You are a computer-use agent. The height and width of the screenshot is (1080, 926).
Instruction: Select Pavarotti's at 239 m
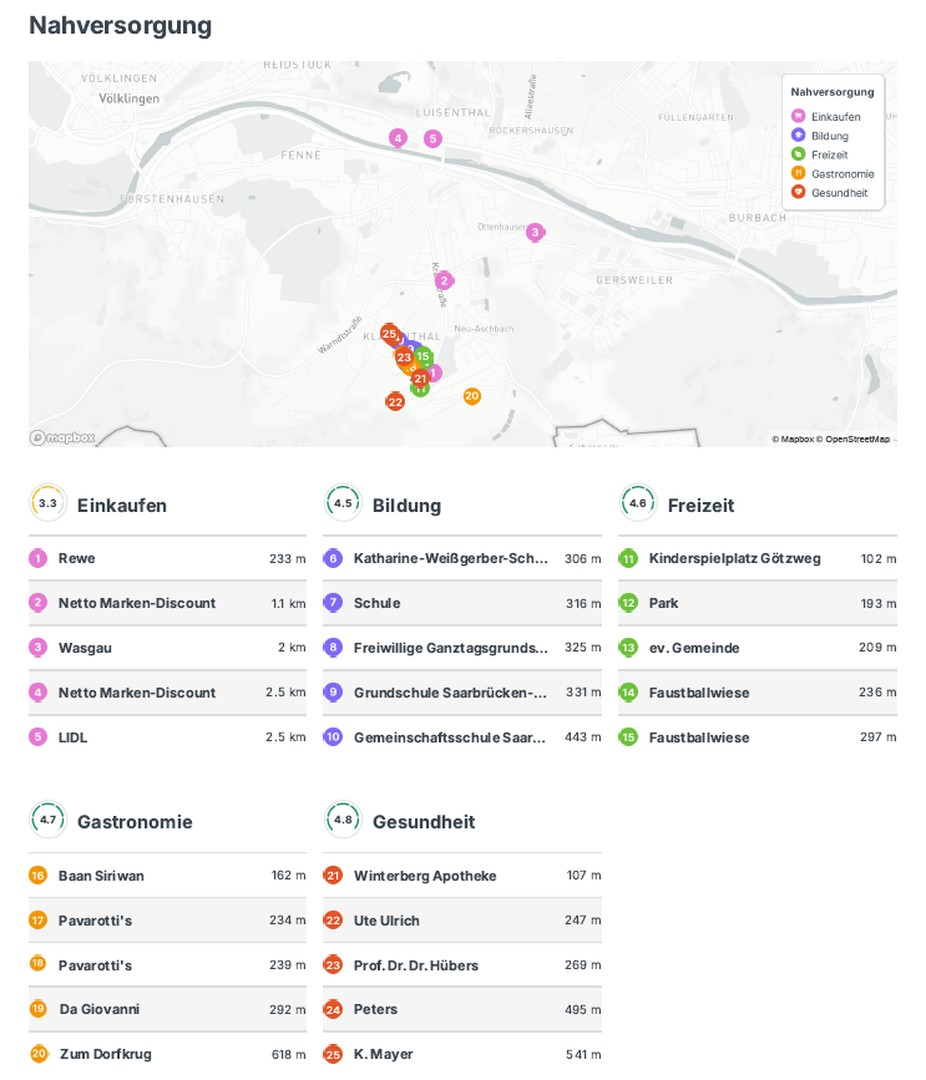[x=167, y=965]
